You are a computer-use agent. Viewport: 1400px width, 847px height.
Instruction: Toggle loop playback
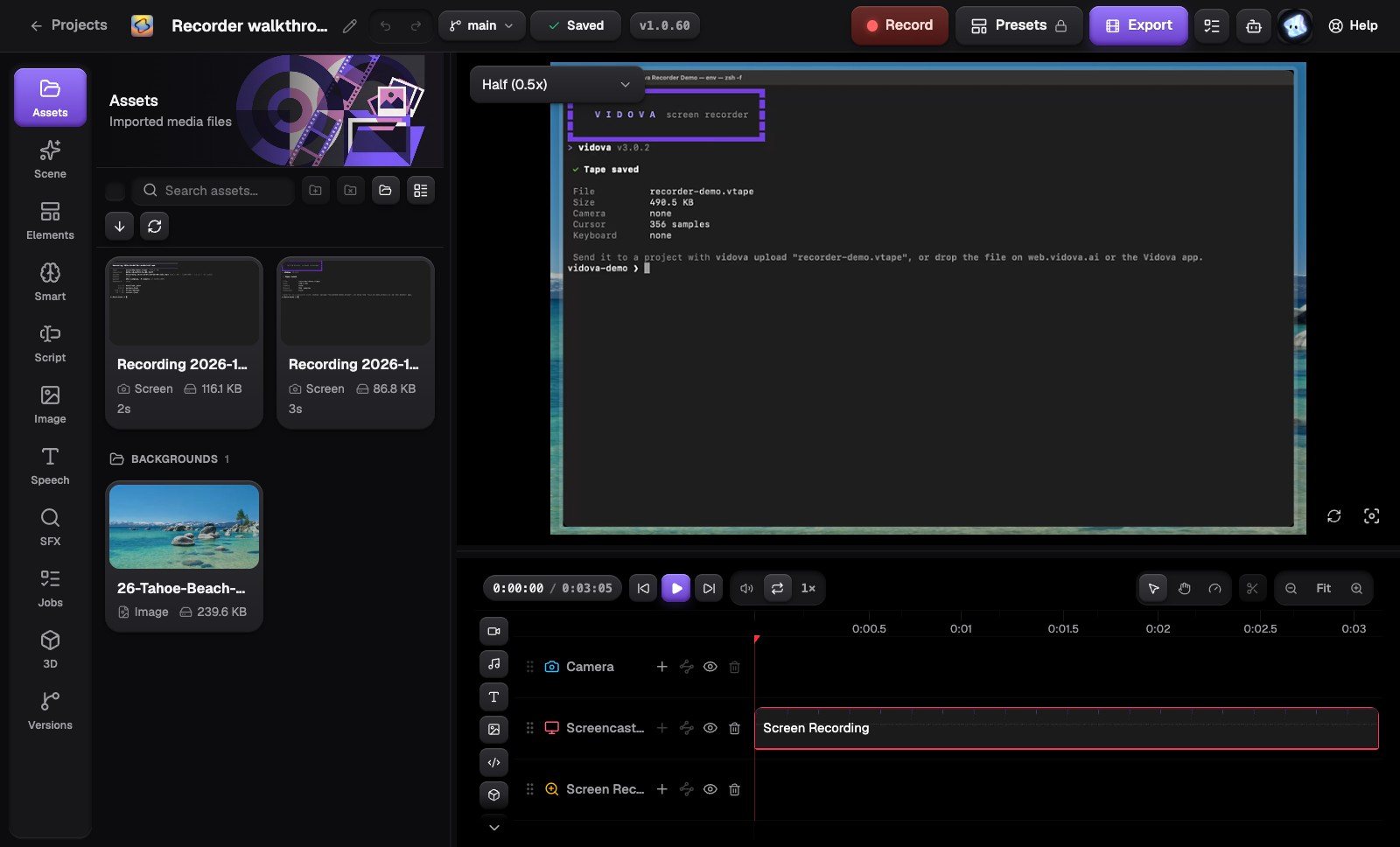[777, 589]
